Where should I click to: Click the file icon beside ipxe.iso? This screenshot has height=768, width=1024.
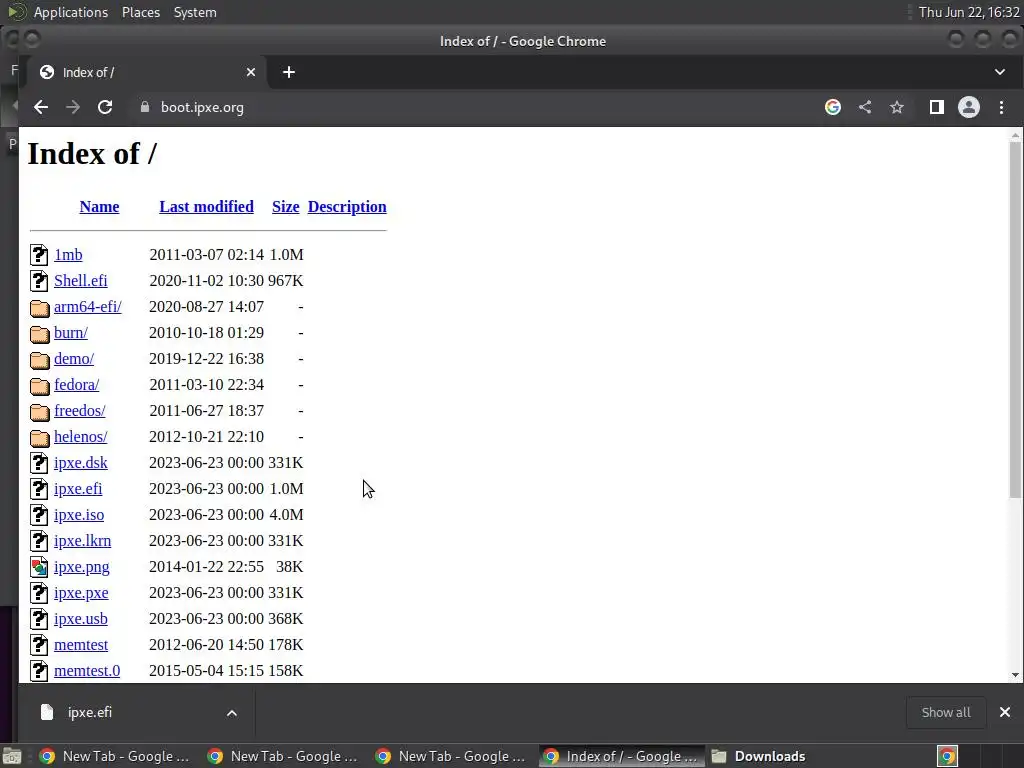(x=39, y=515)
